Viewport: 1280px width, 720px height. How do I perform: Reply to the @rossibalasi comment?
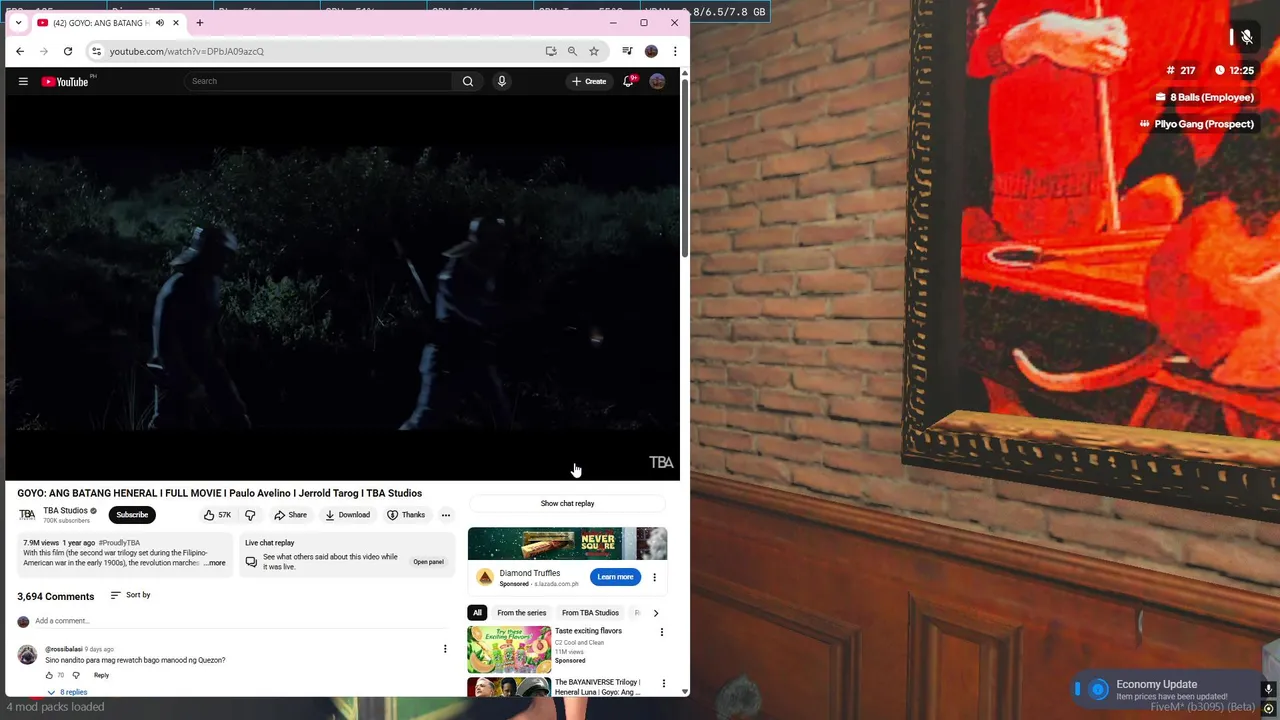pos(101,675)
